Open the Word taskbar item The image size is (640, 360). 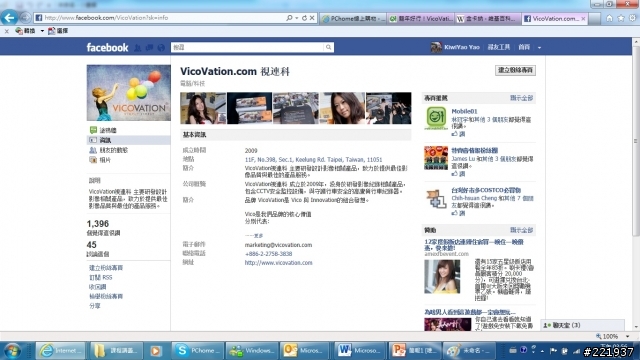click(360, 351)
